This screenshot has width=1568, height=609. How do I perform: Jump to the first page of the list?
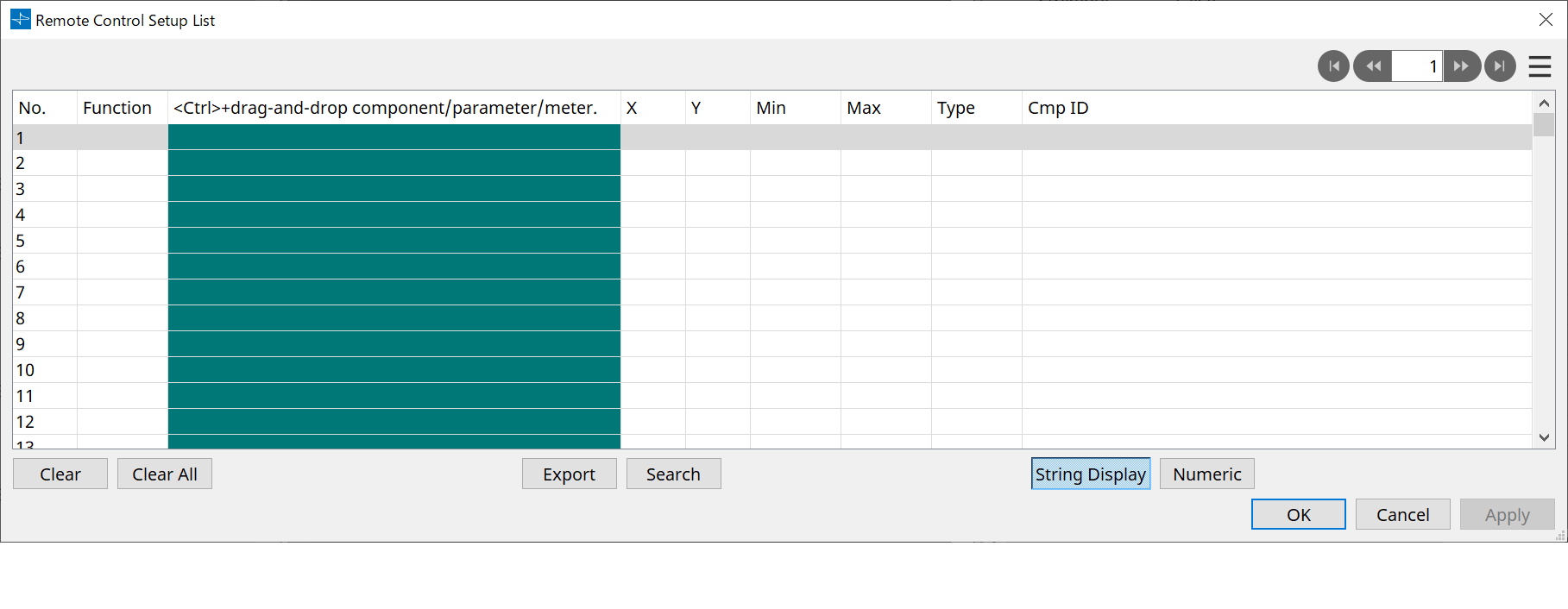(x=1333, y=66)
